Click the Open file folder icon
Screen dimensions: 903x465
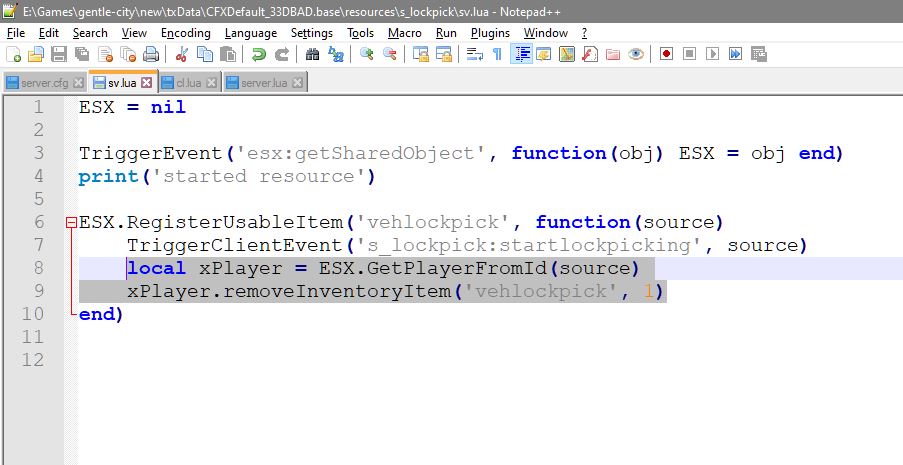tap(36, 55)
